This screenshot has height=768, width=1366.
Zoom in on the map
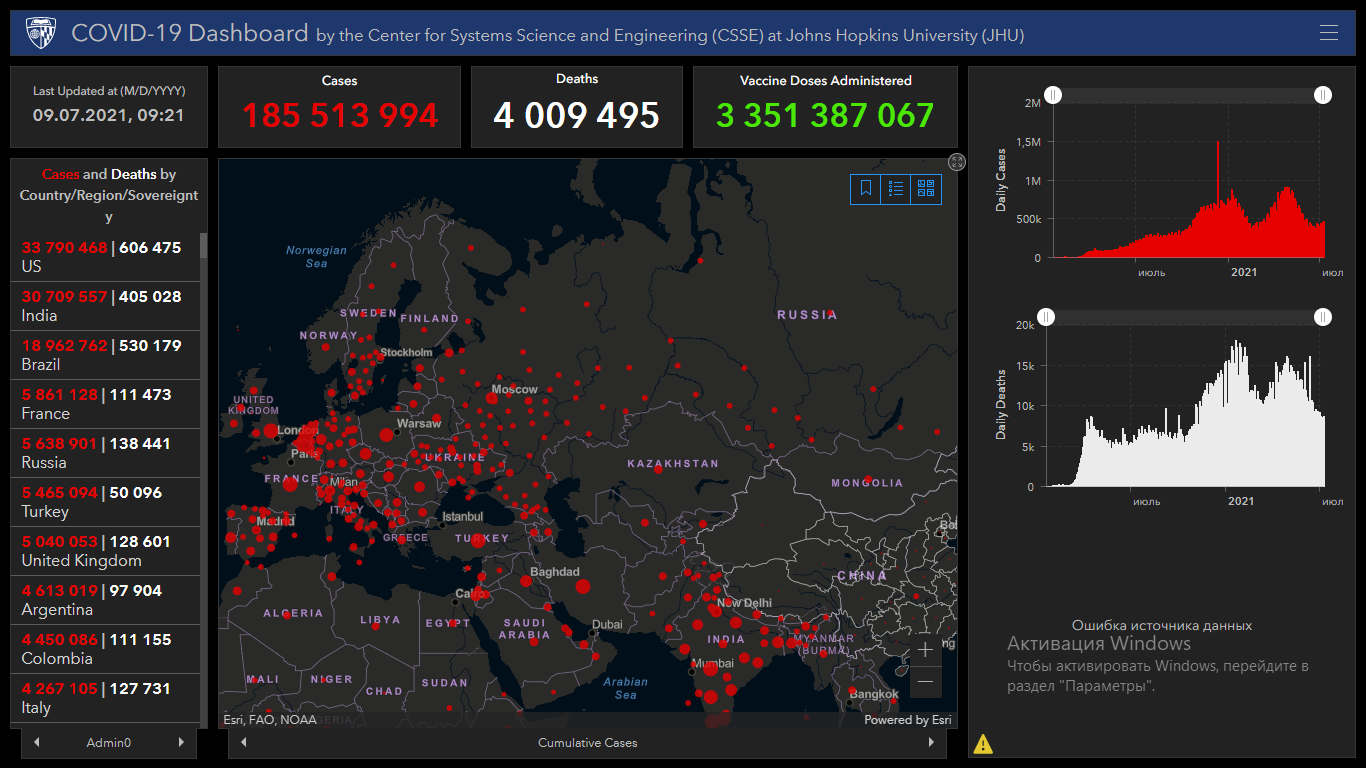point(925,650)
